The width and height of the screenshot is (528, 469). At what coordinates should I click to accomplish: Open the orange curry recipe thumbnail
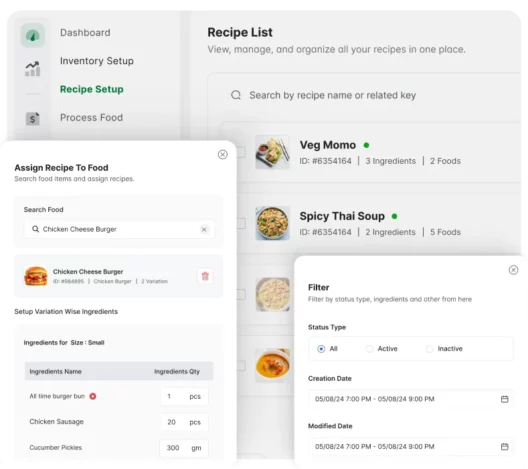coord(272,365)
